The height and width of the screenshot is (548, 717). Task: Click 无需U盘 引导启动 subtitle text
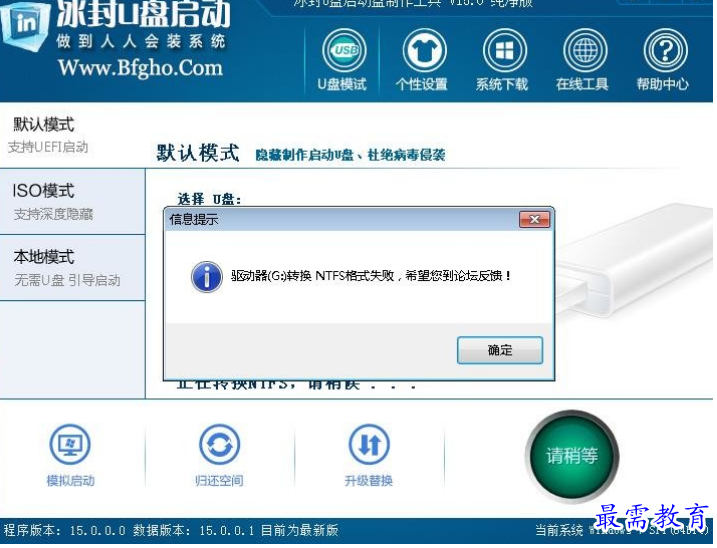67,280
